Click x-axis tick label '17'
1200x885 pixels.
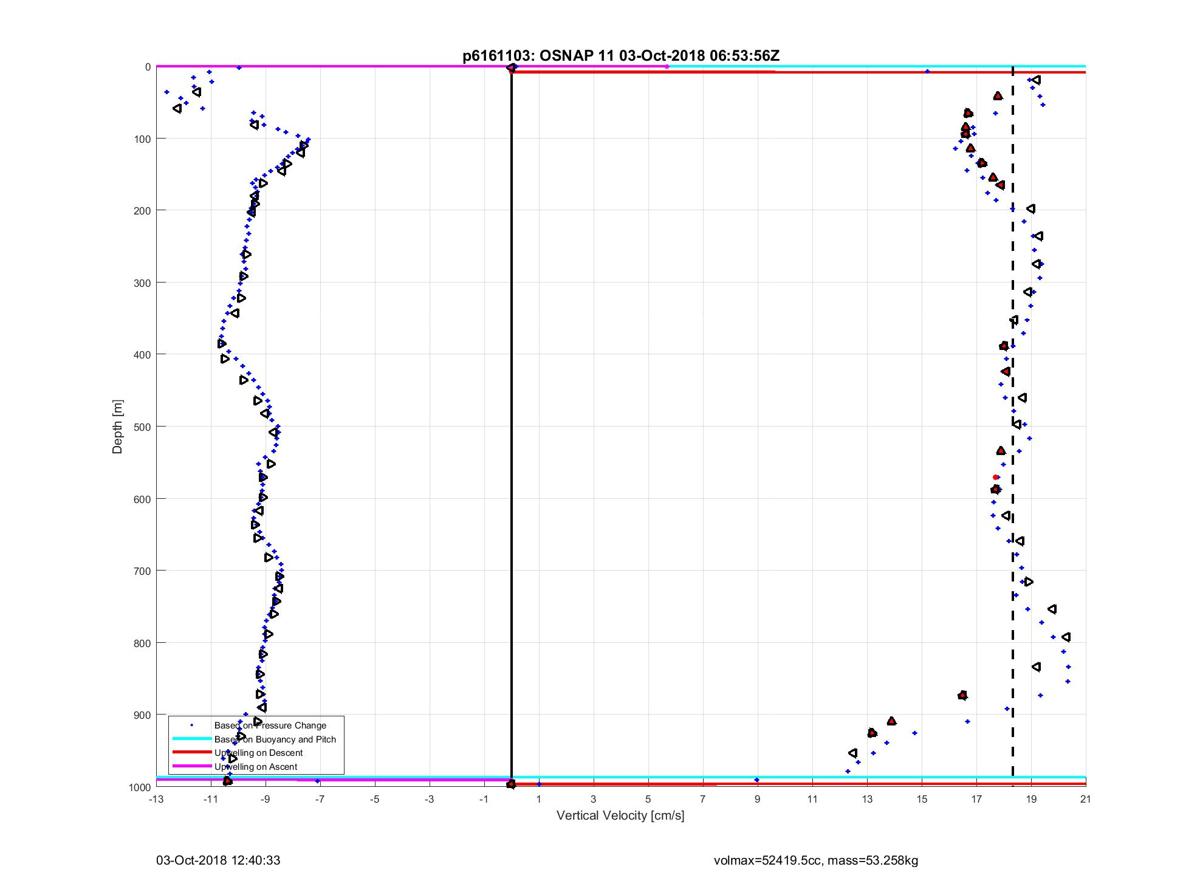(977, 799)
